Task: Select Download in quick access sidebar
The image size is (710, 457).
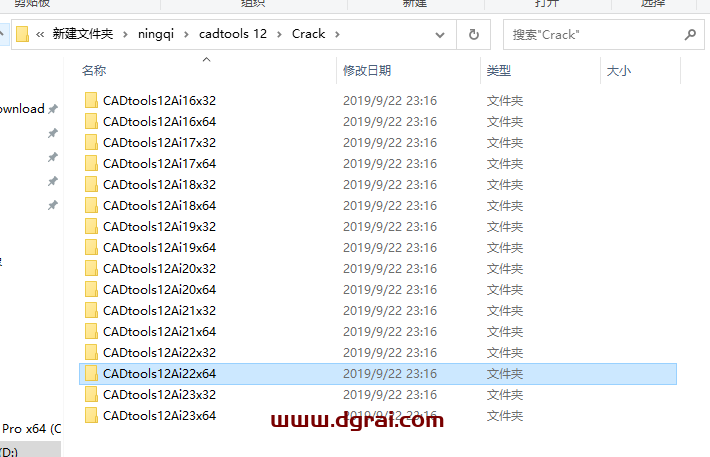Action: coord(22,109)
